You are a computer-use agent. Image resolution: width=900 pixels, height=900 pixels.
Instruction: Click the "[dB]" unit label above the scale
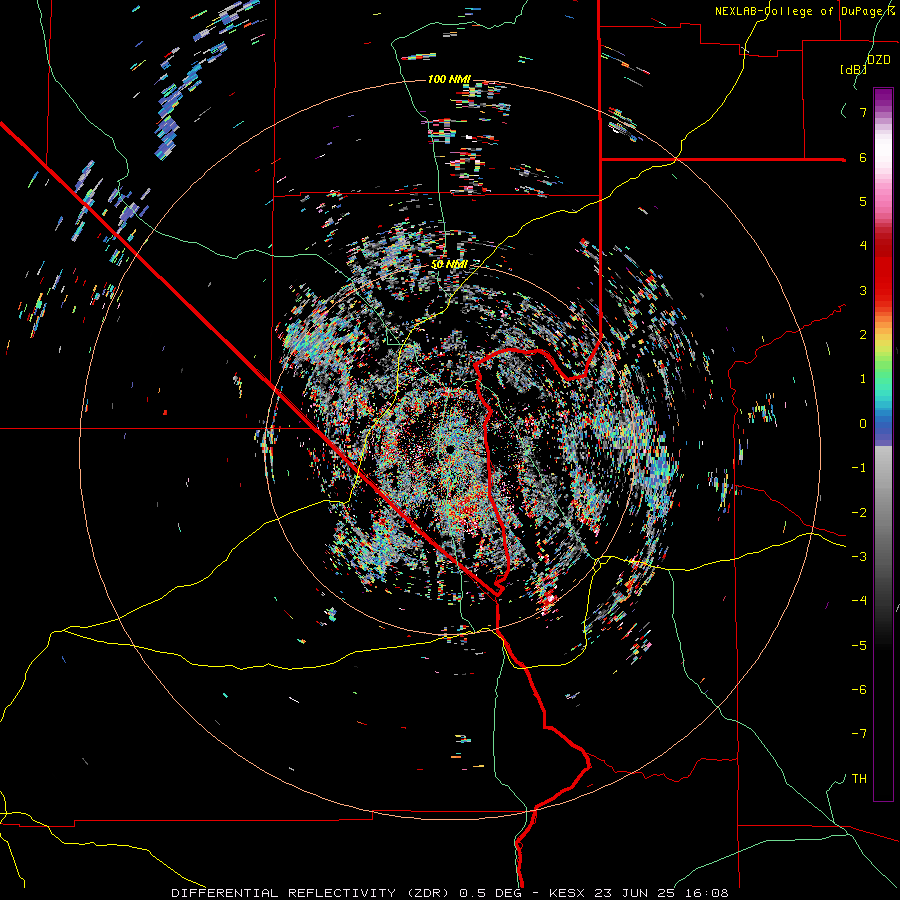pos(853,69)
